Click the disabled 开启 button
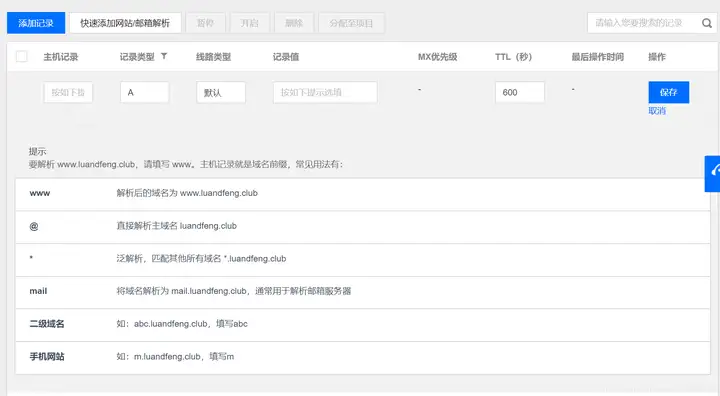 coord(249,23)
